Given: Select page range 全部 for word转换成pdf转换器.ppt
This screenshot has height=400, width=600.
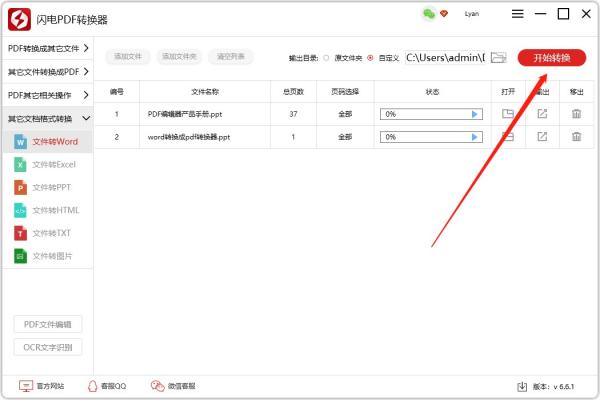Looking at the screenshot, I should (345, 137).
